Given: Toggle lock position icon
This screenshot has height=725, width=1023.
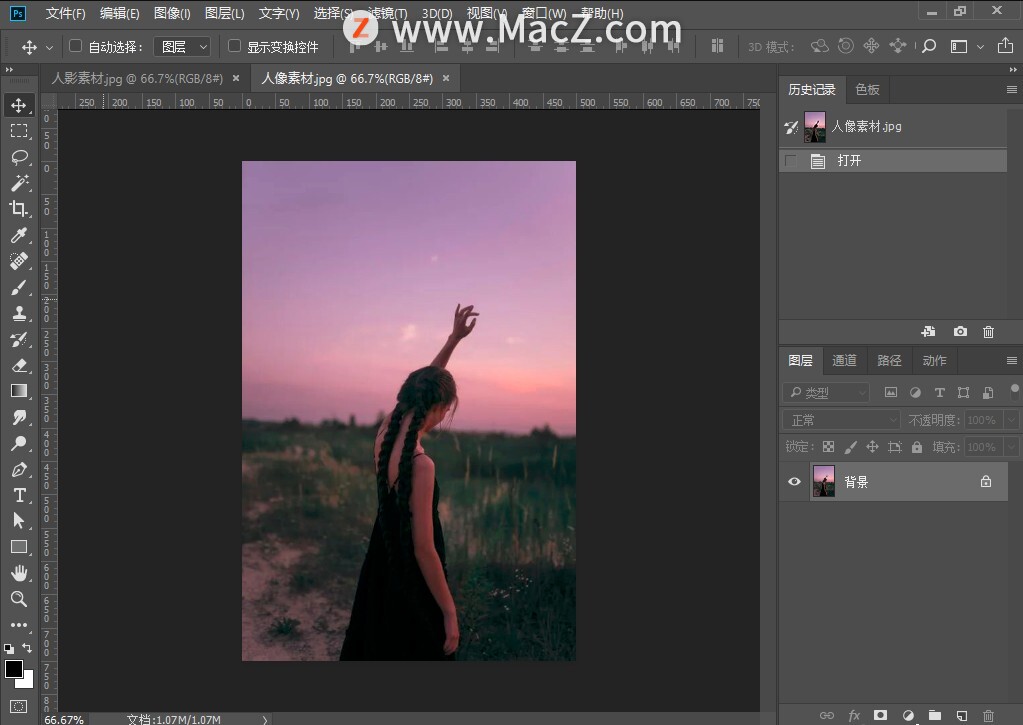Looking at the screenshot, I should click(872, 447).
